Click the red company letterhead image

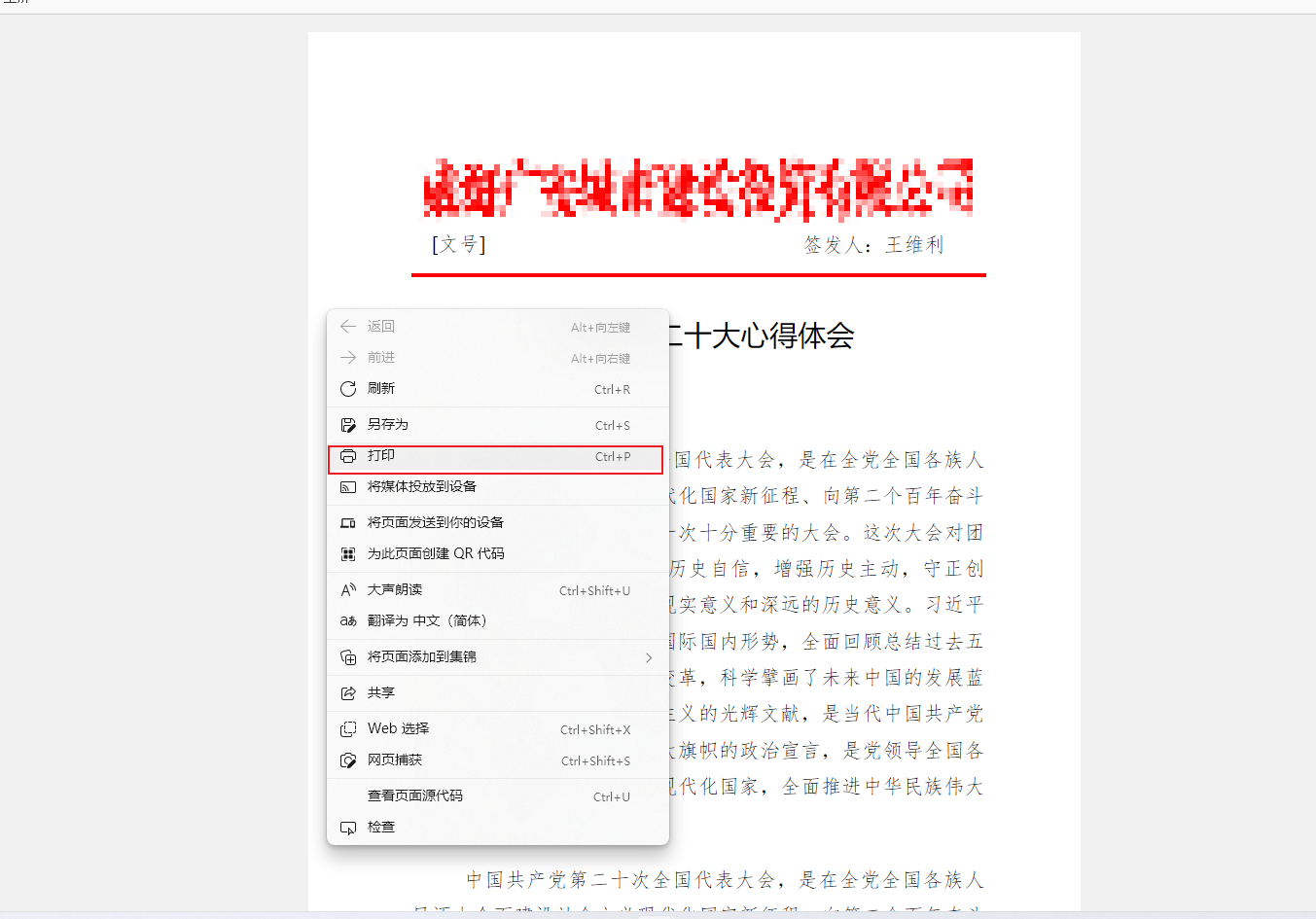pyautogui.click(x=695, y=187)
